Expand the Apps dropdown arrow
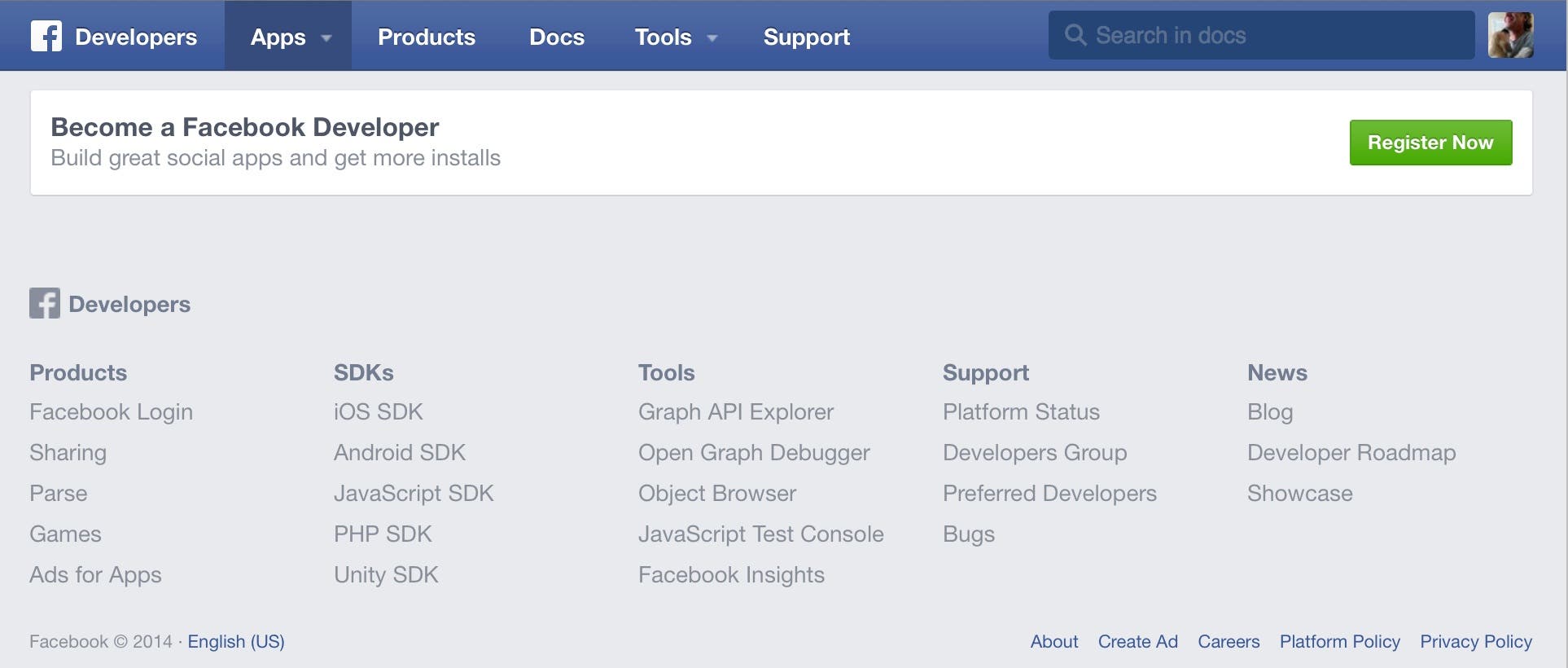1568x668 pixels. (326, 38)
